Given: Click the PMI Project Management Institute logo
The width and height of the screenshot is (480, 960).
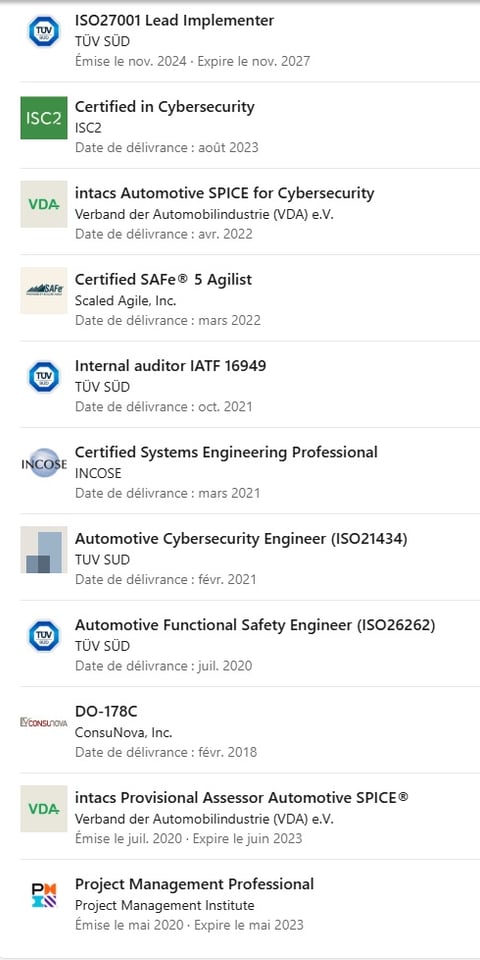Looking at the screenshot, I should coord(43,895).
